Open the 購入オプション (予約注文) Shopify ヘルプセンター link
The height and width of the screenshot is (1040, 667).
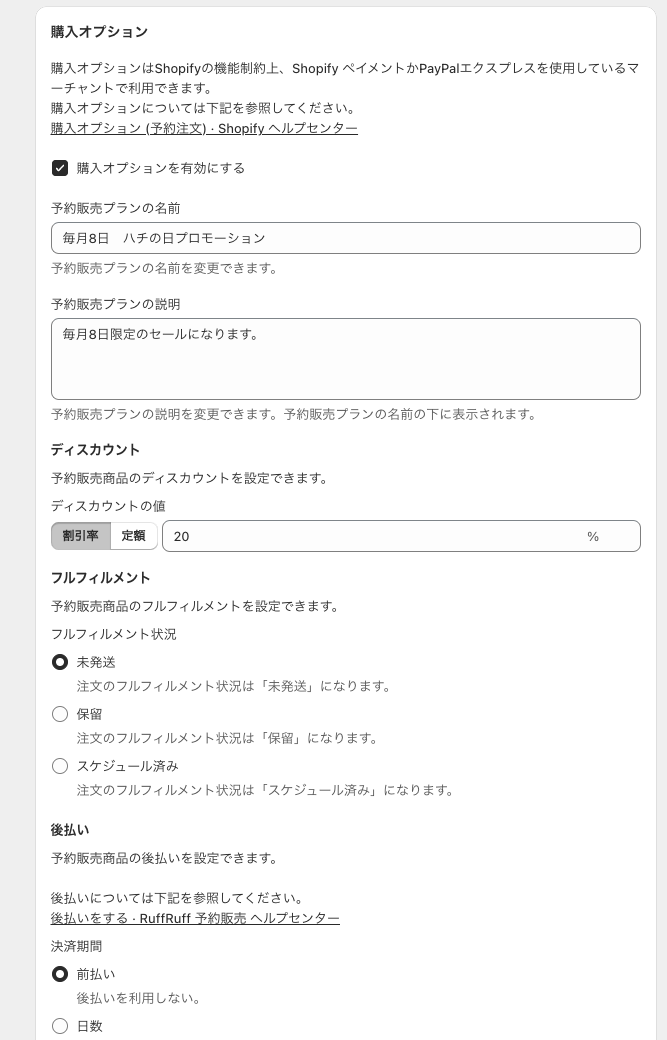pos(204,128)
